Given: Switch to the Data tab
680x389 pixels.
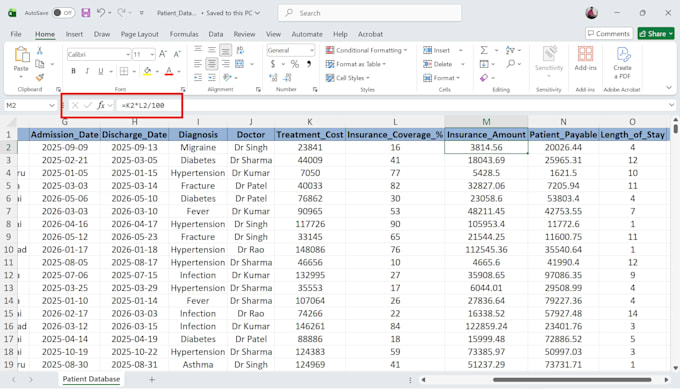Looking at the screenshot, I should (216, 34).
